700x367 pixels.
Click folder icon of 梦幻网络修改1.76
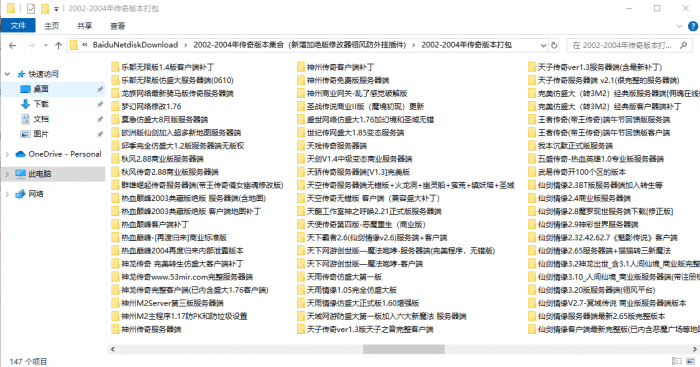click(115, 106)
